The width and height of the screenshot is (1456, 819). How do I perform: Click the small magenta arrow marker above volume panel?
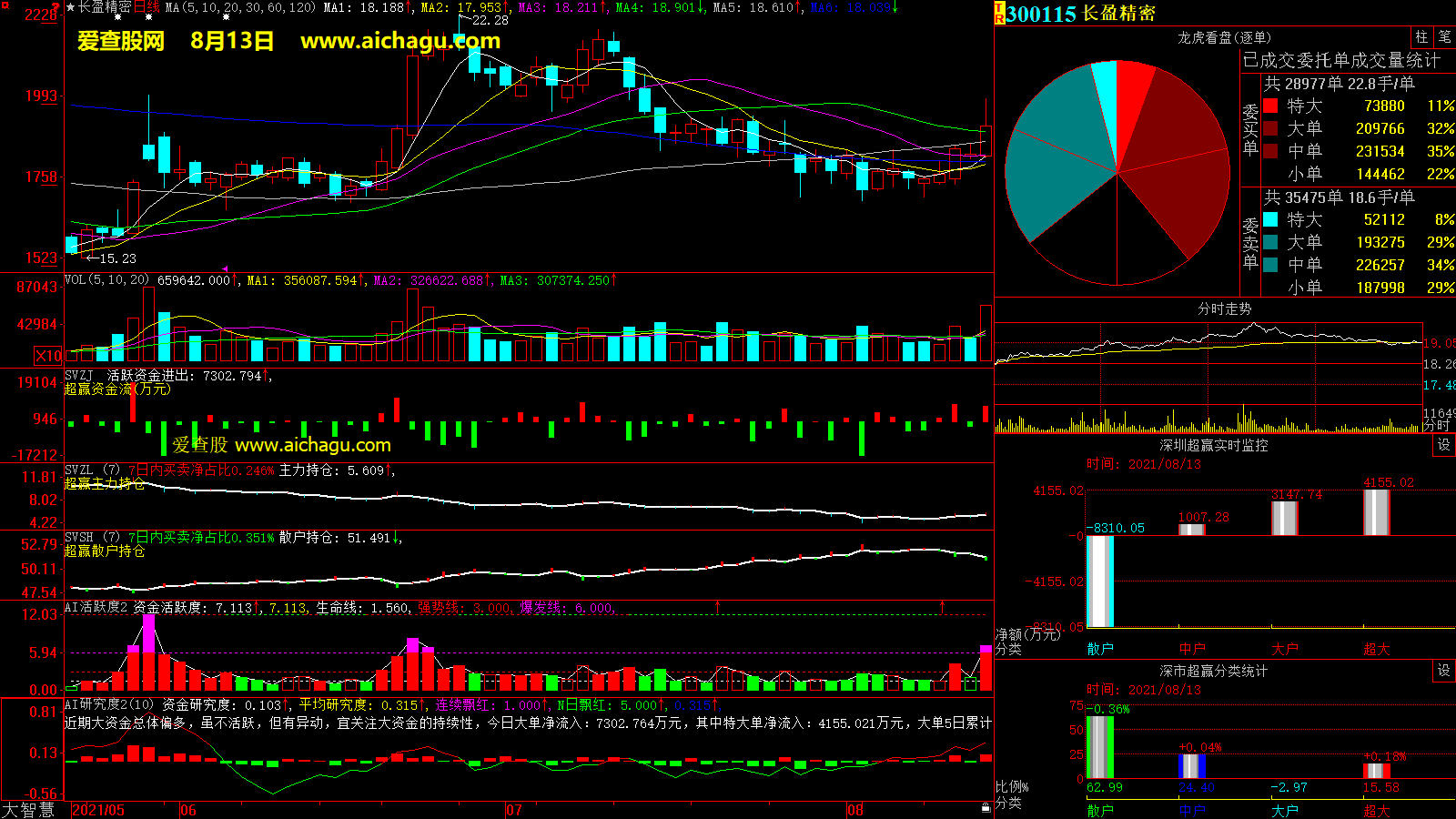225,268
